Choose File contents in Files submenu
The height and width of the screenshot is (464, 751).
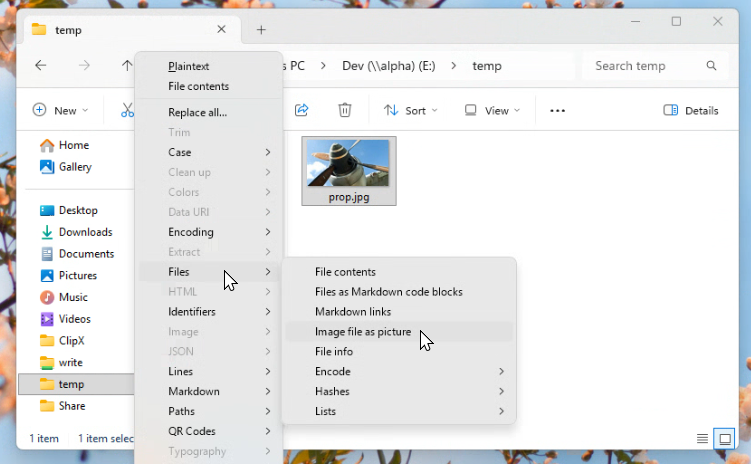coord(399,272)
